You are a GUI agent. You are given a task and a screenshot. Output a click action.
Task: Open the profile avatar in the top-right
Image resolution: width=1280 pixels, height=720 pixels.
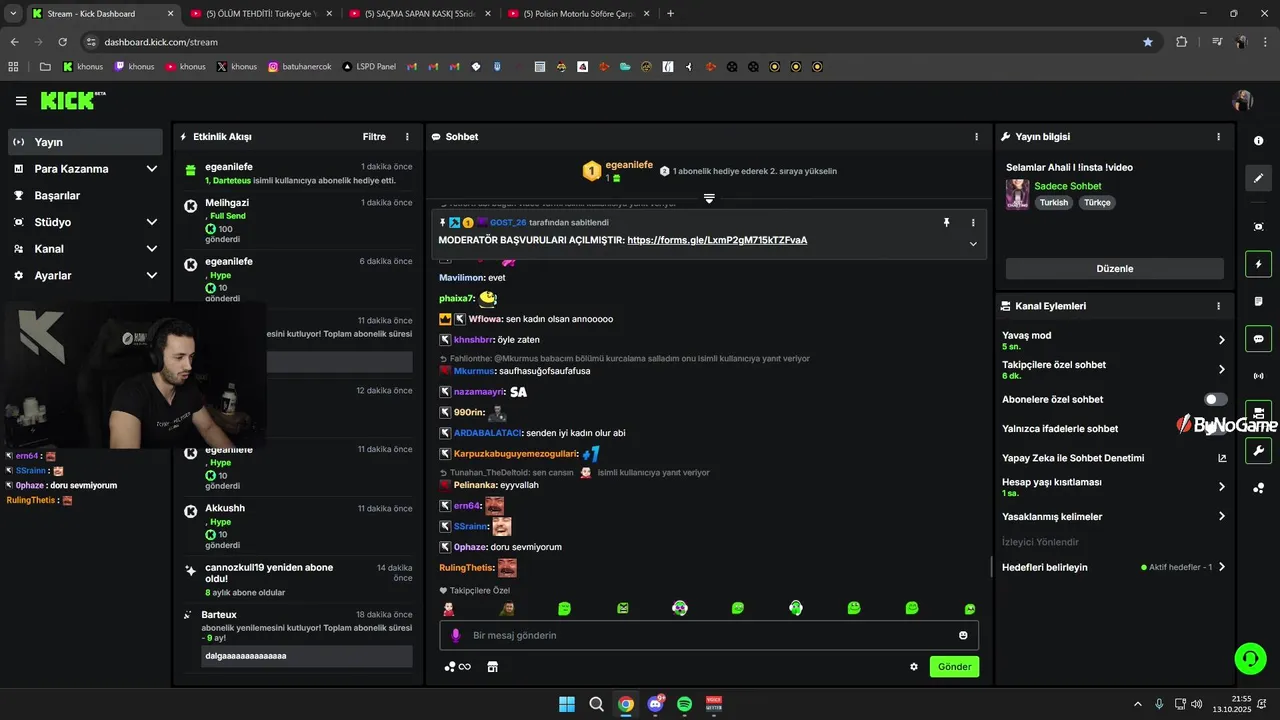(1243, 101)
